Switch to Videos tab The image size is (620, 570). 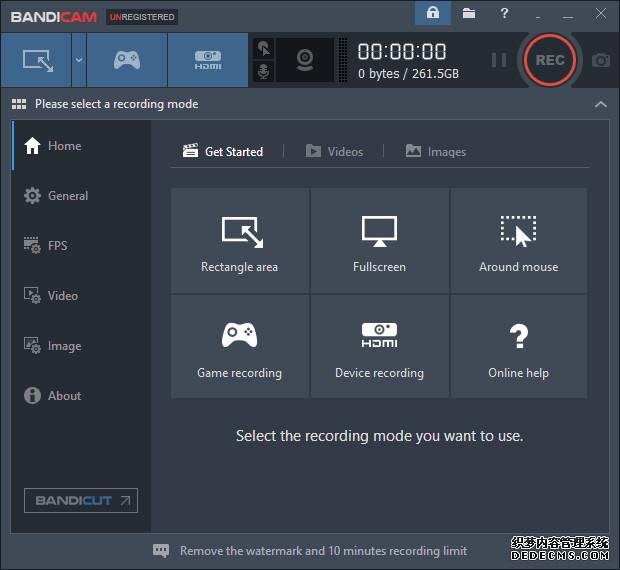tap(335, 151)
